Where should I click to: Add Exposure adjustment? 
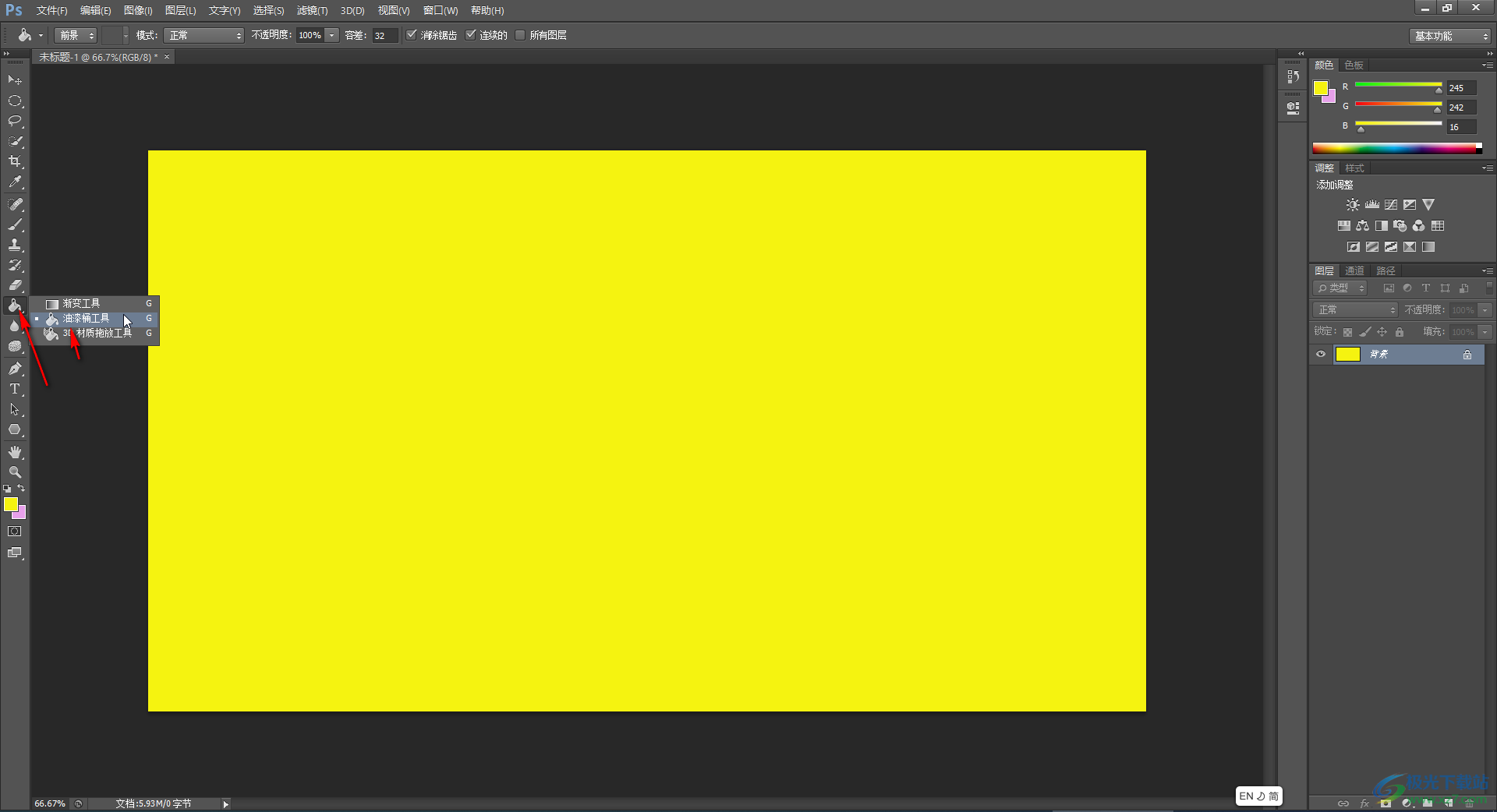pyautogui.click(x=1410, y=205)
